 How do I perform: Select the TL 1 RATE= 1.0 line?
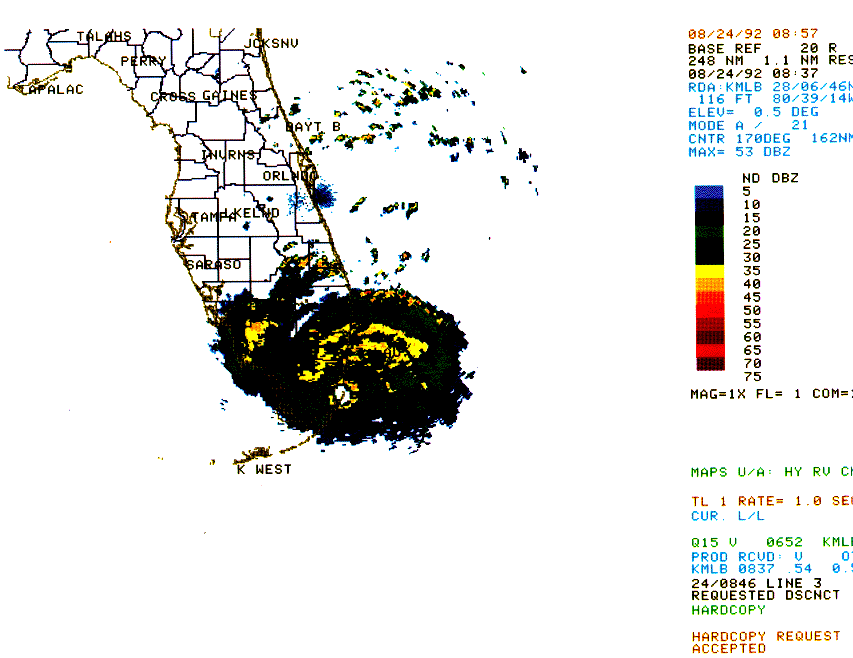pos(772,501)
